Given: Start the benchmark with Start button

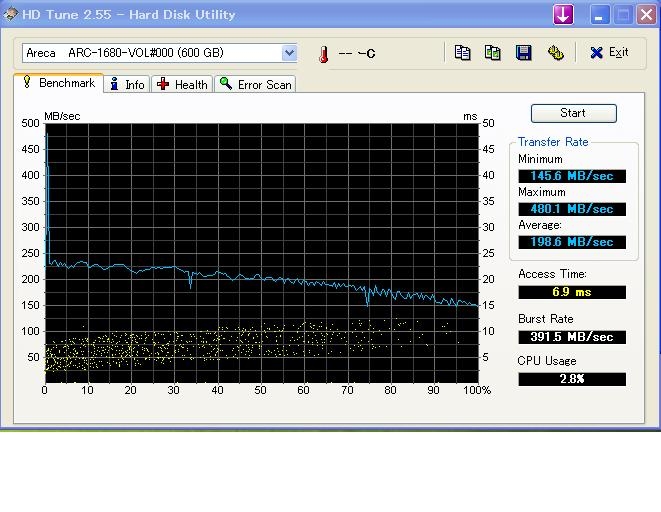Looking at the screenshot, I should click(573, 113).
